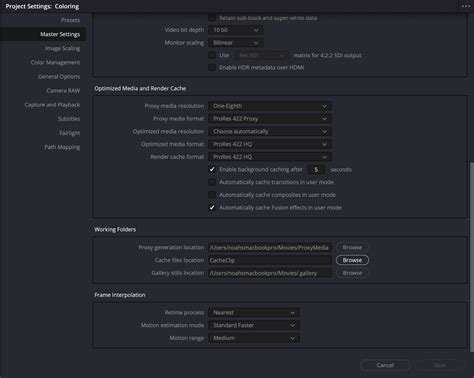
Task: Open the three-dot options menu
Action: tap(466, 6)
